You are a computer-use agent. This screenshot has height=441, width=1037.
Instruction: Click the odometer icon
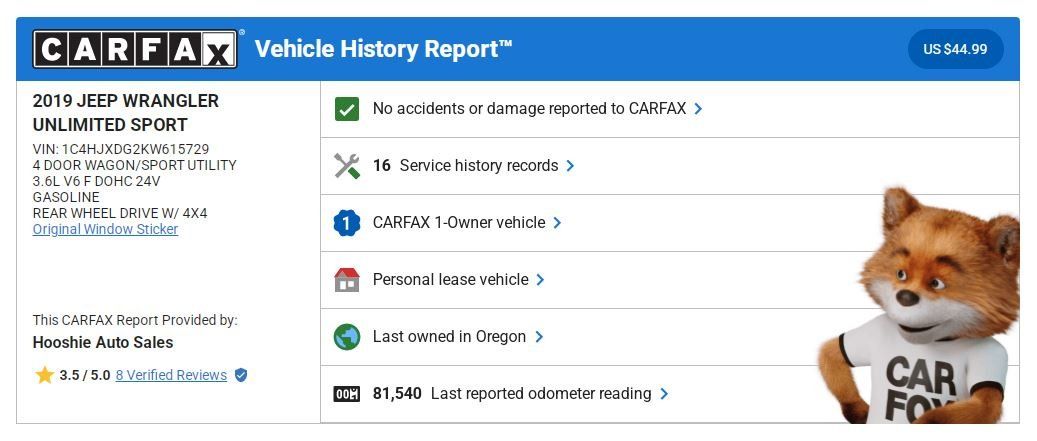coord(347,394)
